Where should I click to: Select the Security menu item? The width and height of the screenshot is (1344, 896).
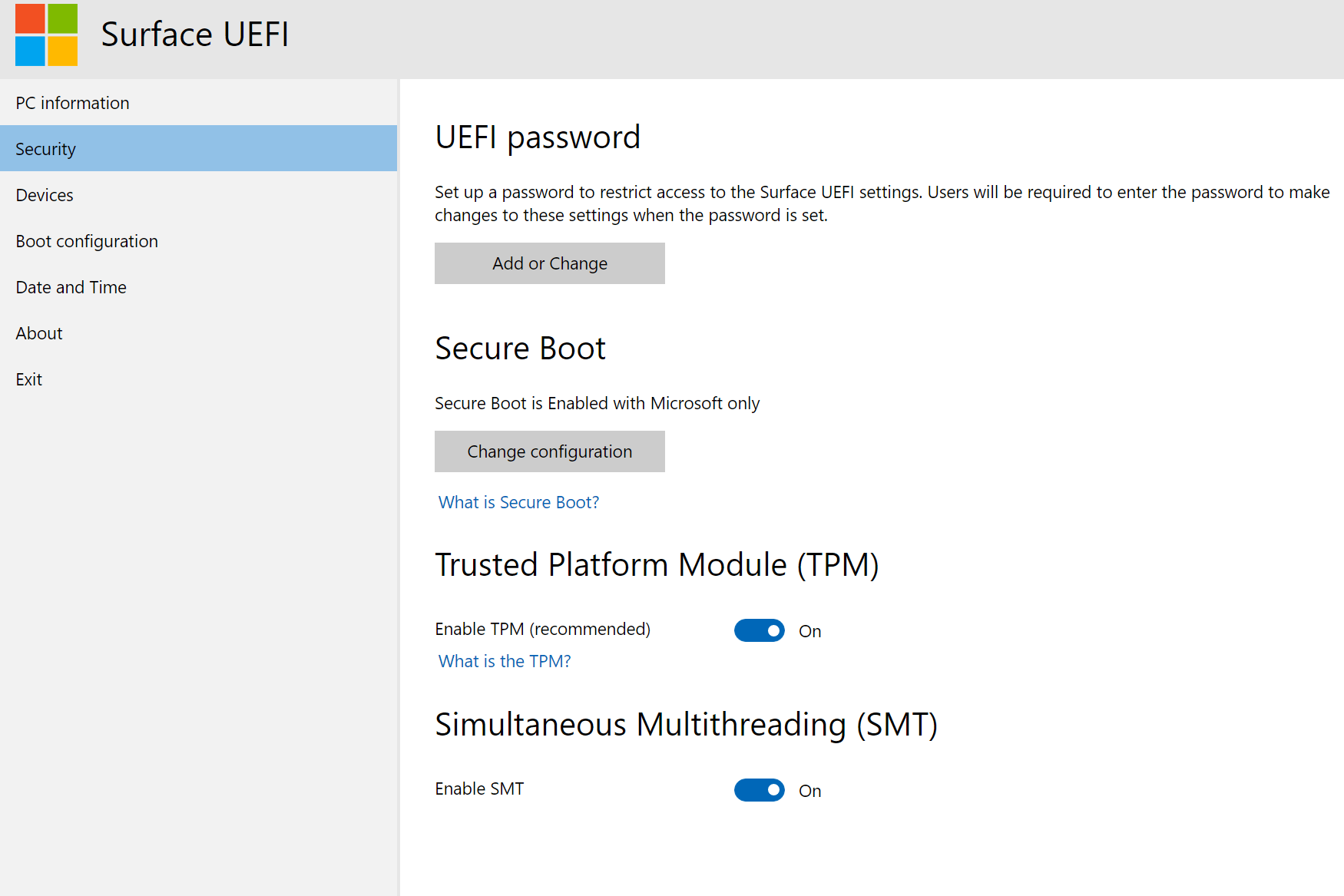[x=199, y=149]
